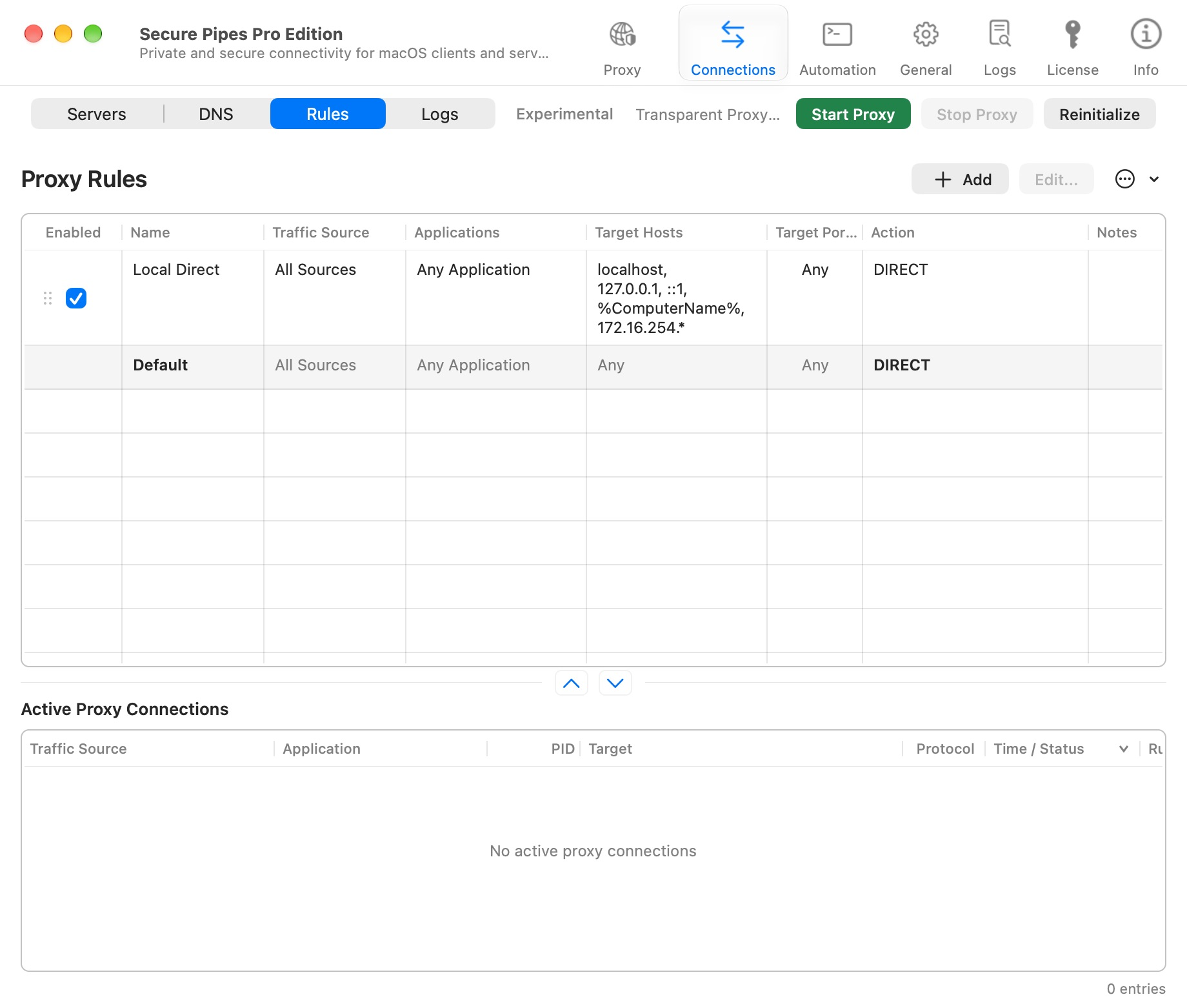Select the Default rule row
The image size is (1187, 1008).
tap(593, 366)
